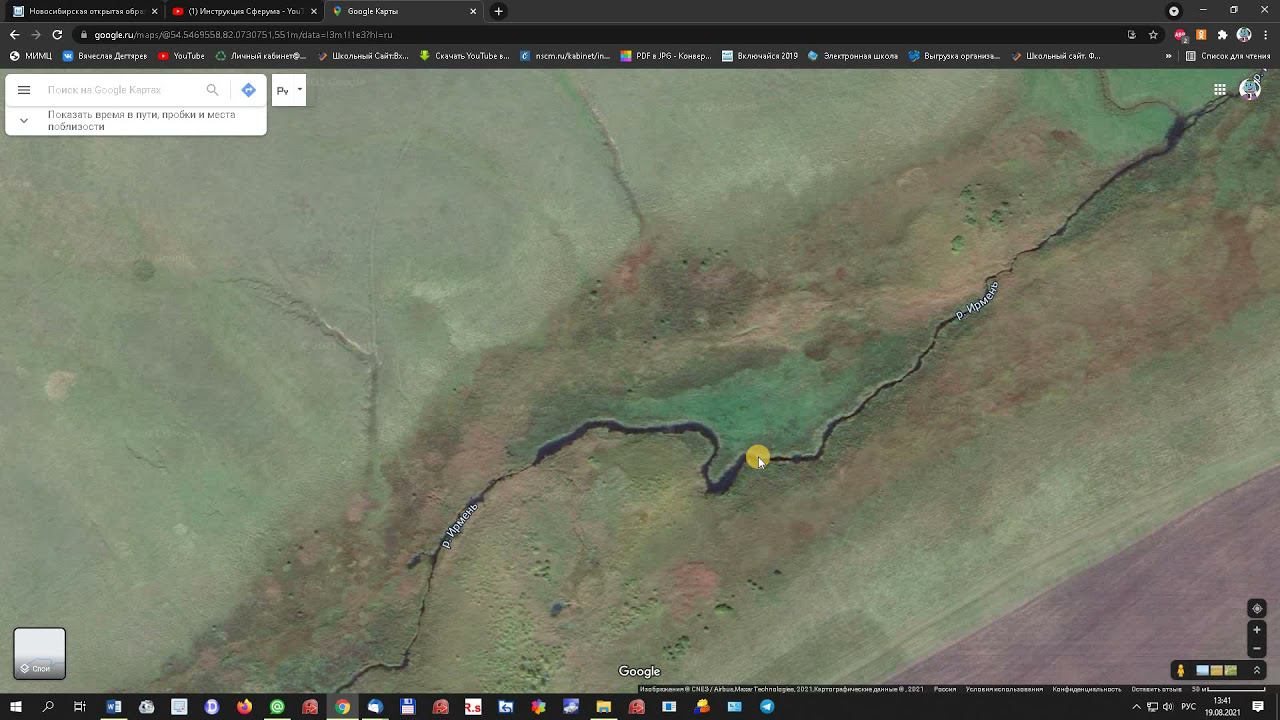Open the Chrome three-dot menu
Screen dimensions: 1280x720
pos(1266,34)
